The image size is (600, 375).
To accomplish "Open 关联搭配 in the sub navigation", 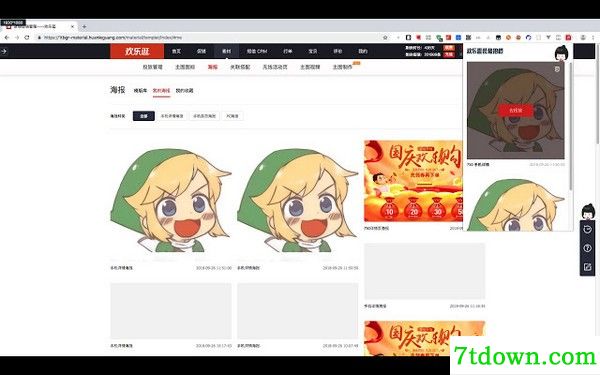I will click(x=240, y=67).
